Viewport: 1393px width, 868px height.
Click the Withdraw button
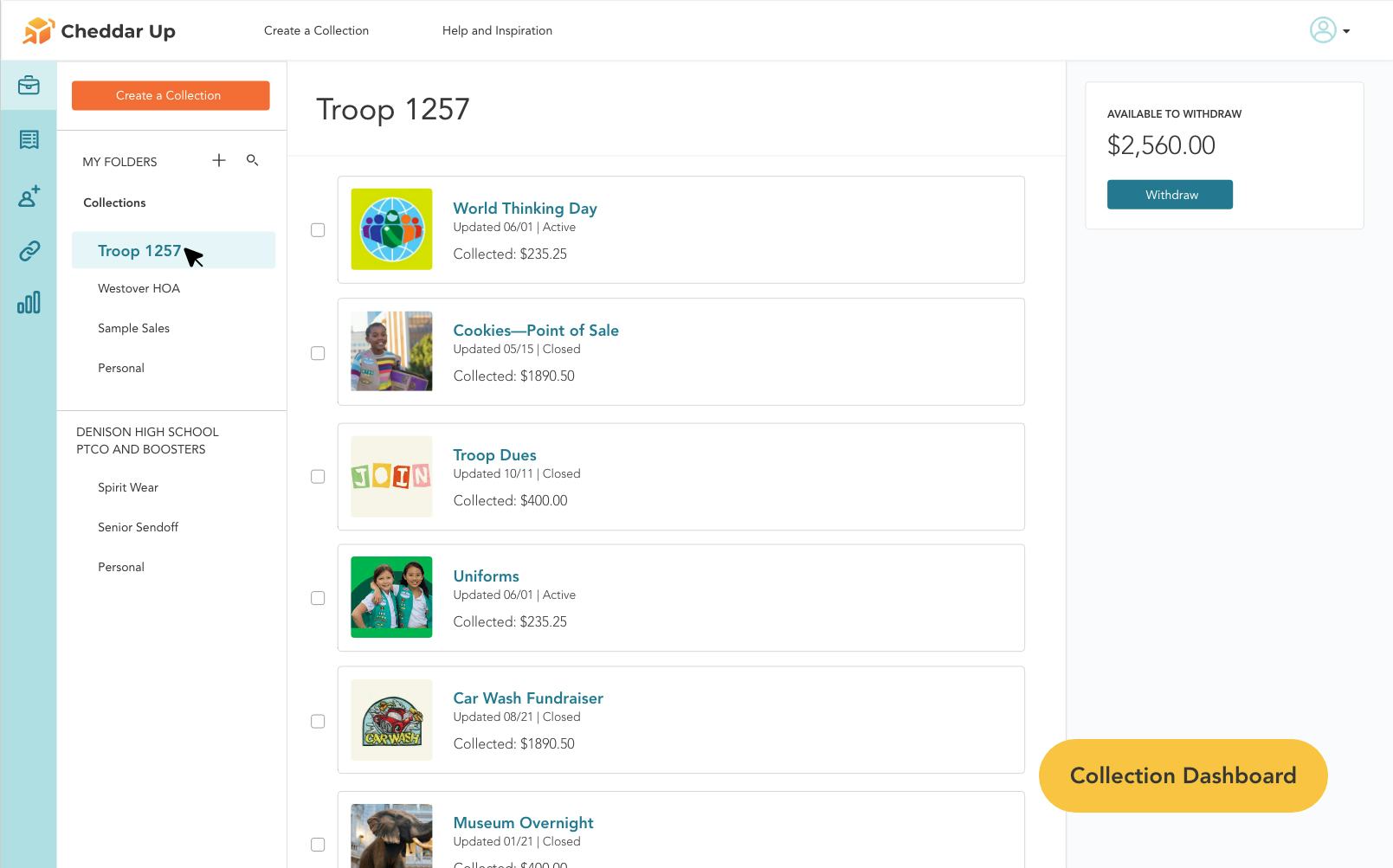tap(1170, 194)
